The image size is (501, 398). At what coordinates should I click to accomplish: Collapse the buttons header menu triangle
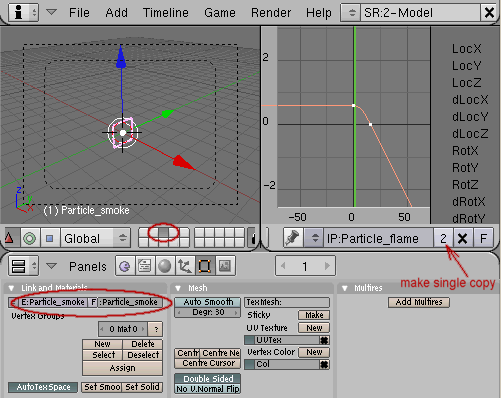51,266
